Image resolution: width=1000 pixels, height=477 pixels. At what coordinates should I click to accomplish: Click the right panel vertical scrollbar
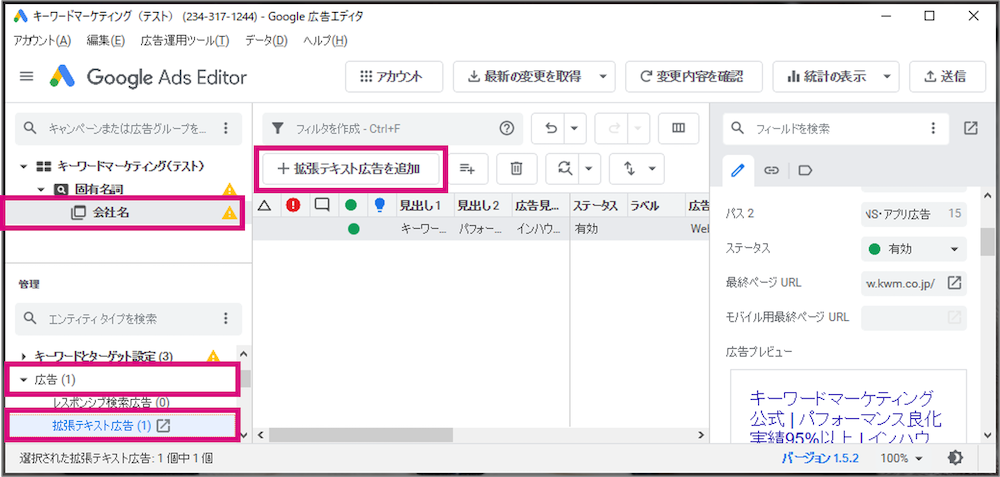pyautogui.click(x=989, y=242)
